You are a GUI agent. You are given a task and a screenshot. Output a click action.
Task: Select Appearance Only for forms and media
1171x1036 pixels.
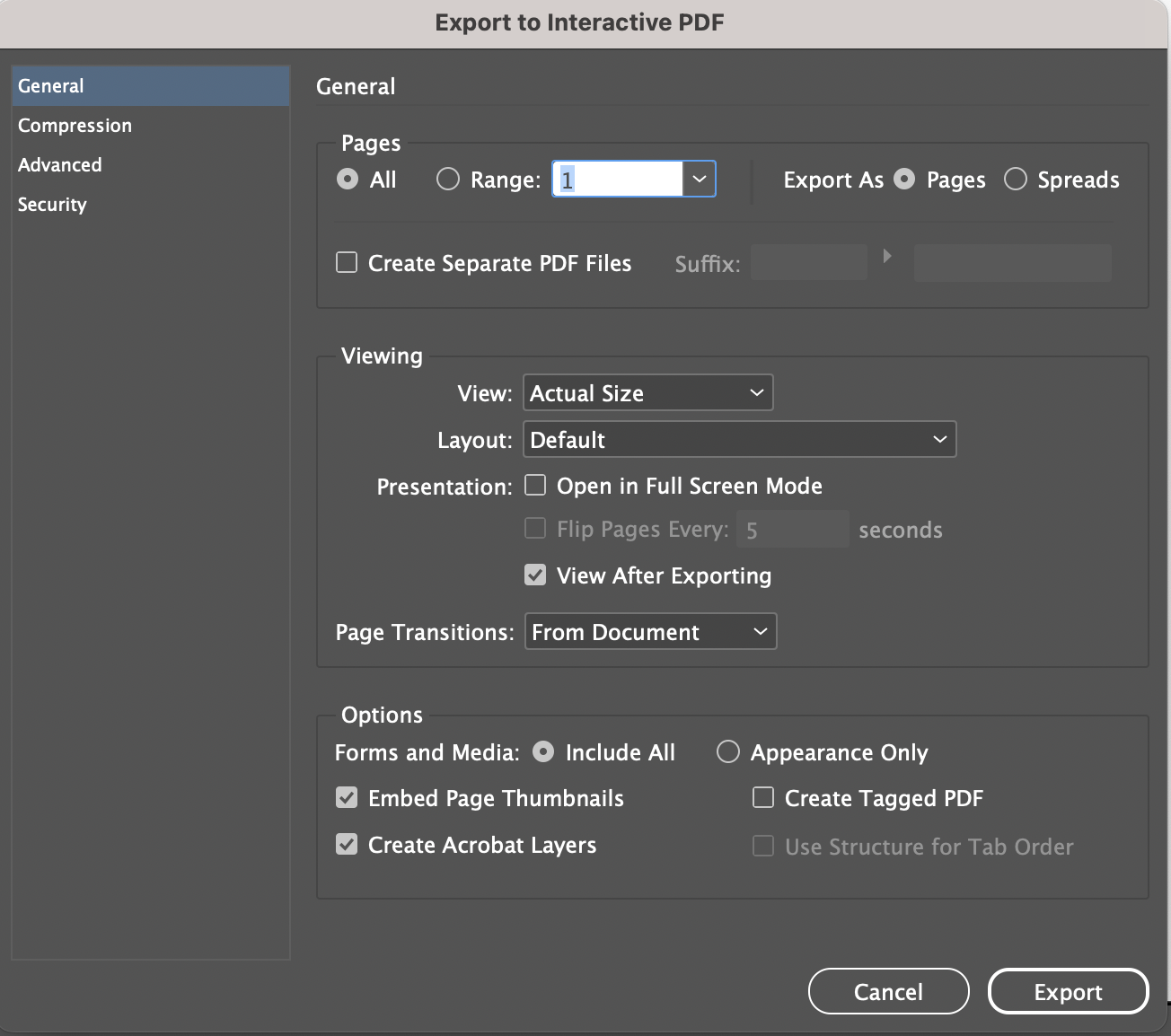coord(727,752)
